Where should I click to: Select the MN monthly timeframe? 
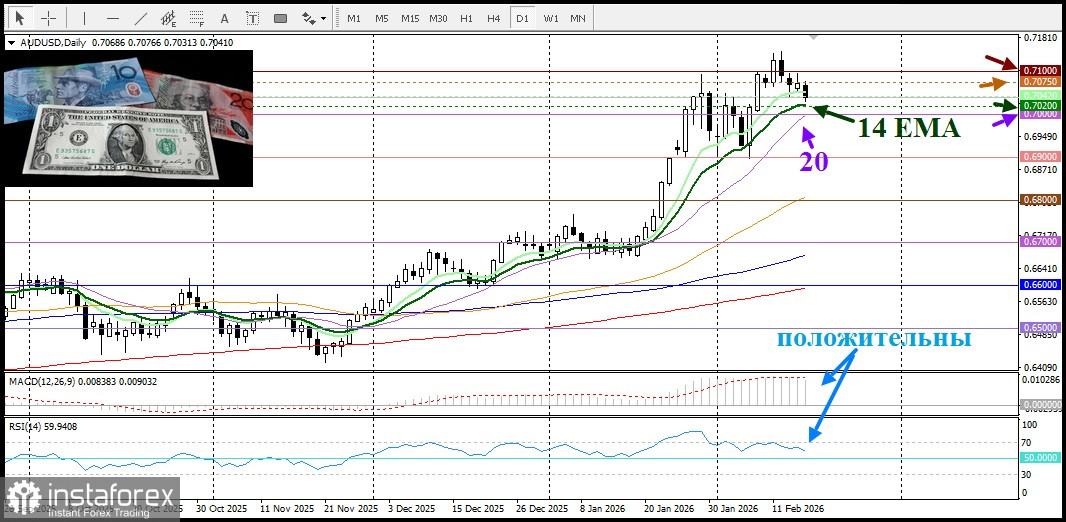point(578,18)
